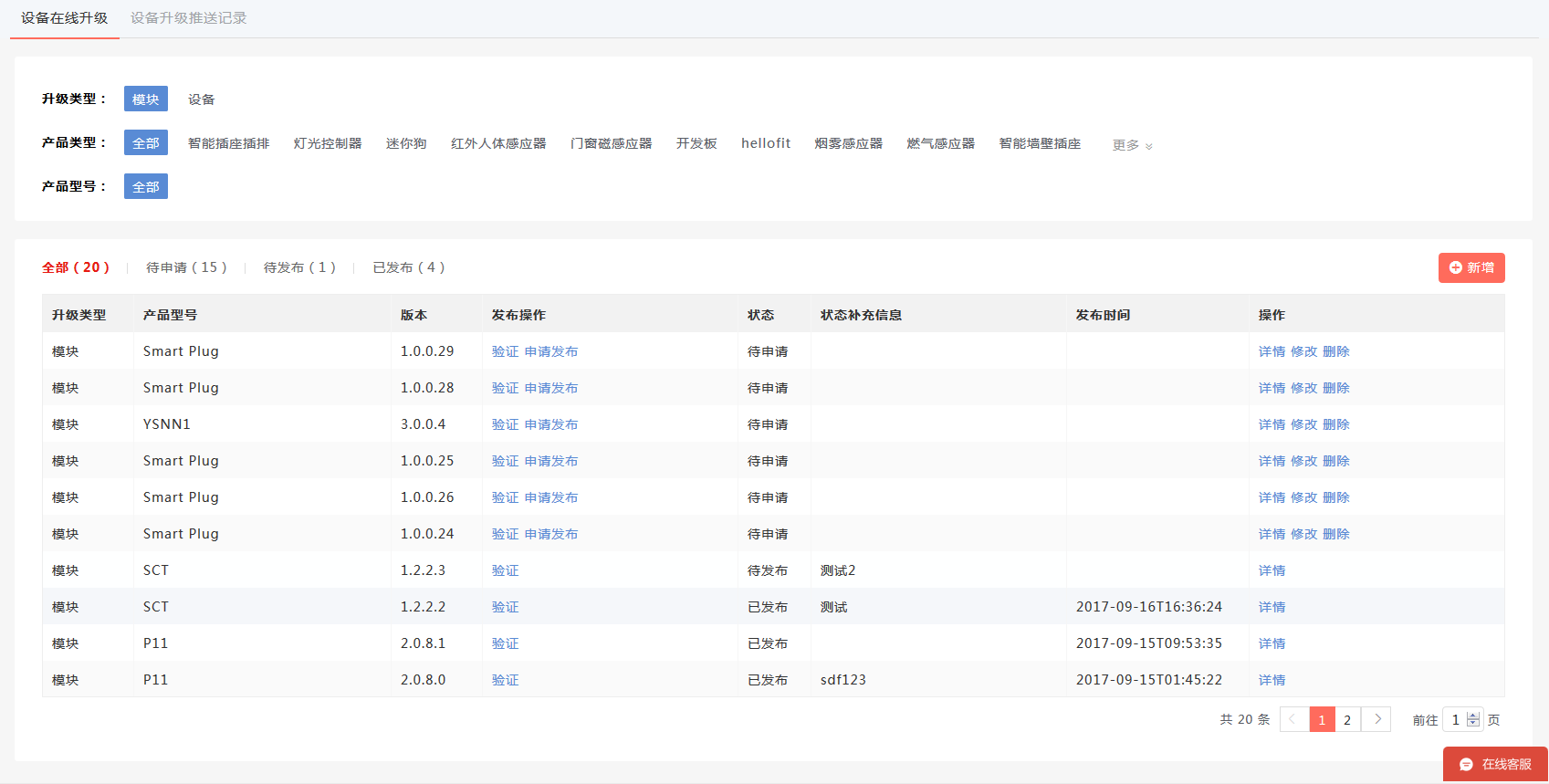Filter by 迷你狗 product type

point(406,143)
